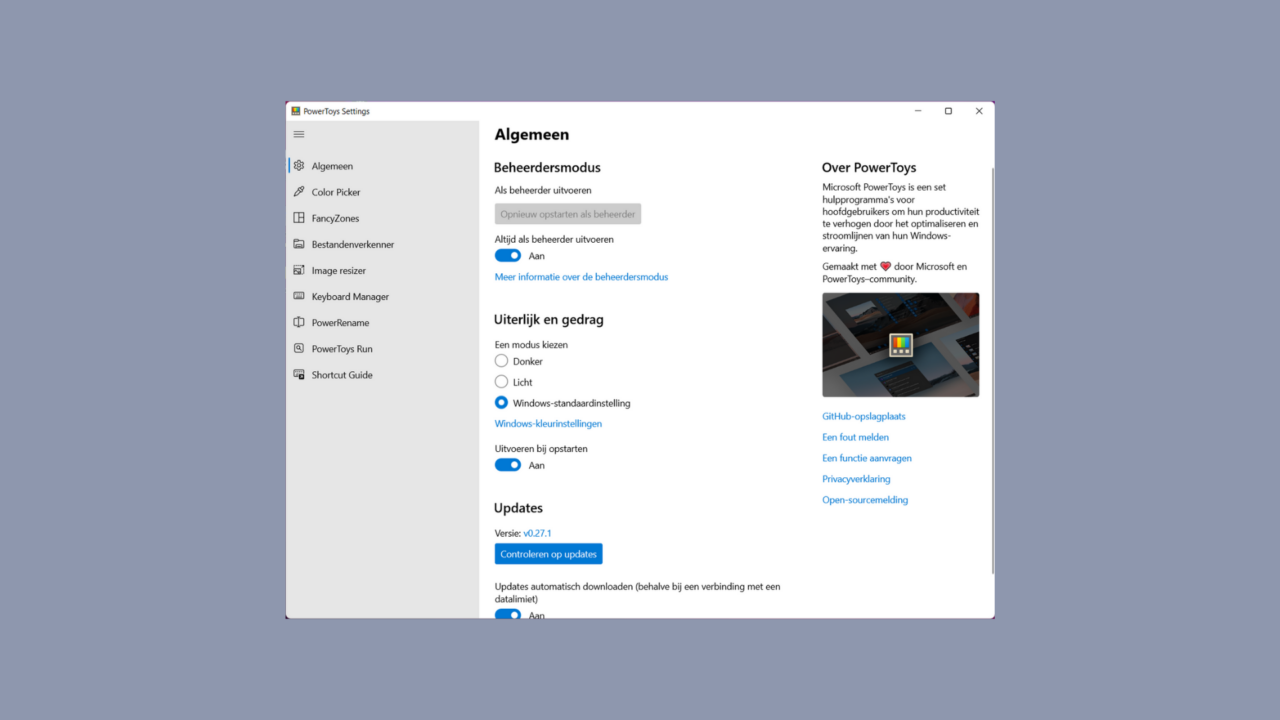Select the Donker mode radio button

502,361
